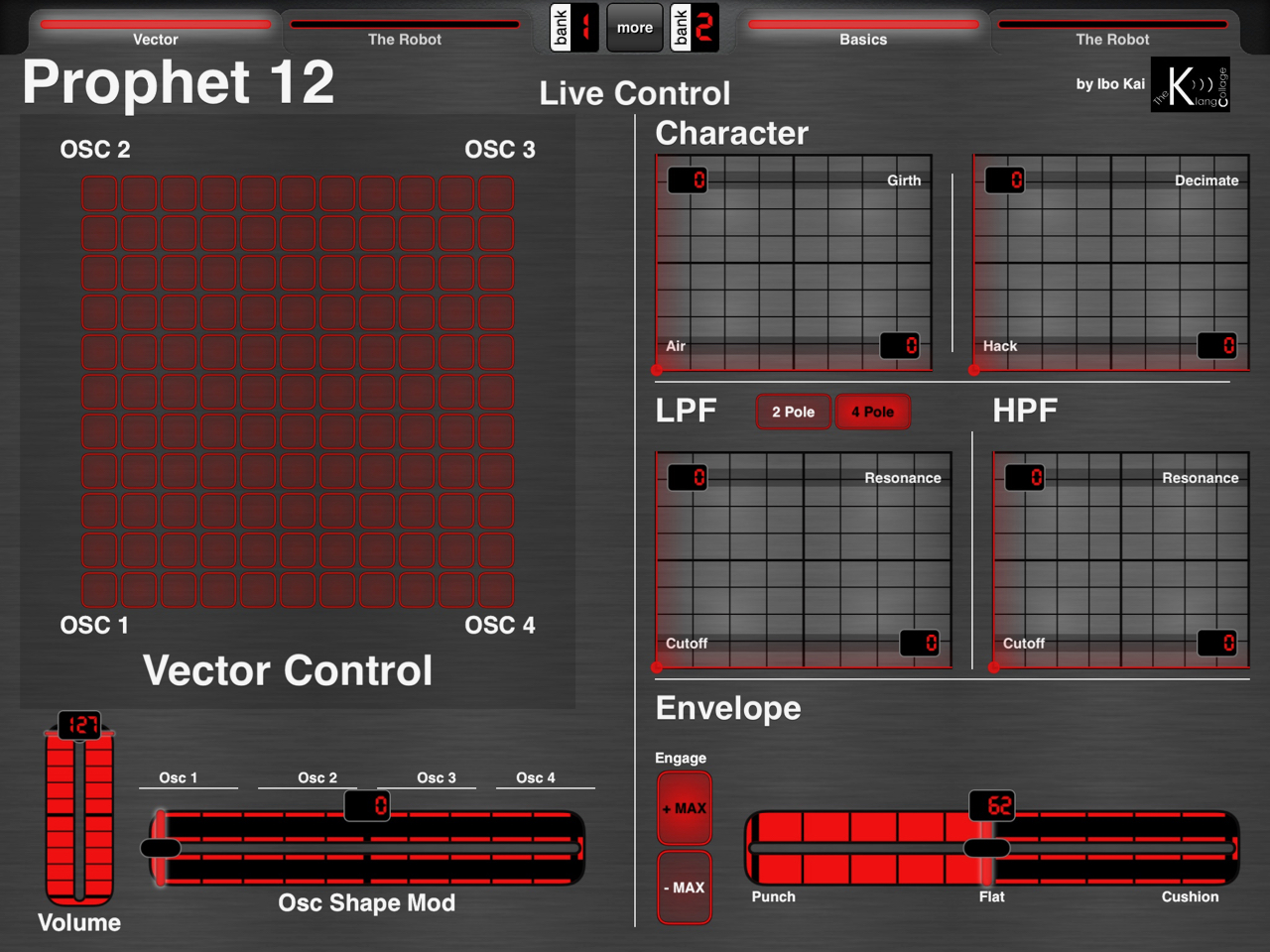Screen dimensions: 1270x952
Task: Click the Osc 2 label above the slider
Action: pos(317,777)
